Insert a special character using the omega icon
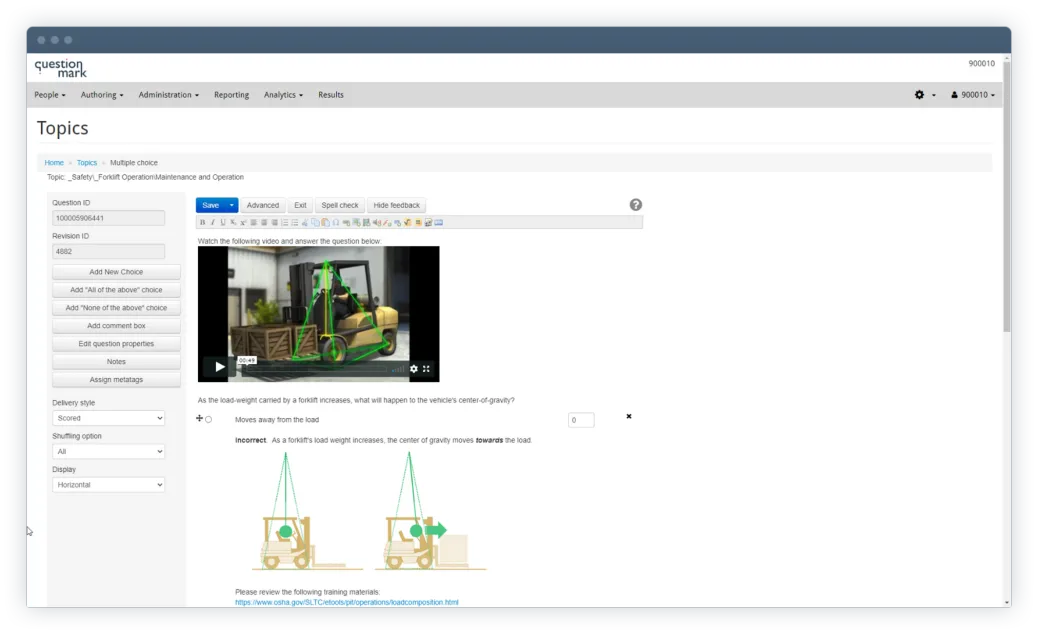1038x634 pixels. pyautogui.click(x=336, y=222)
